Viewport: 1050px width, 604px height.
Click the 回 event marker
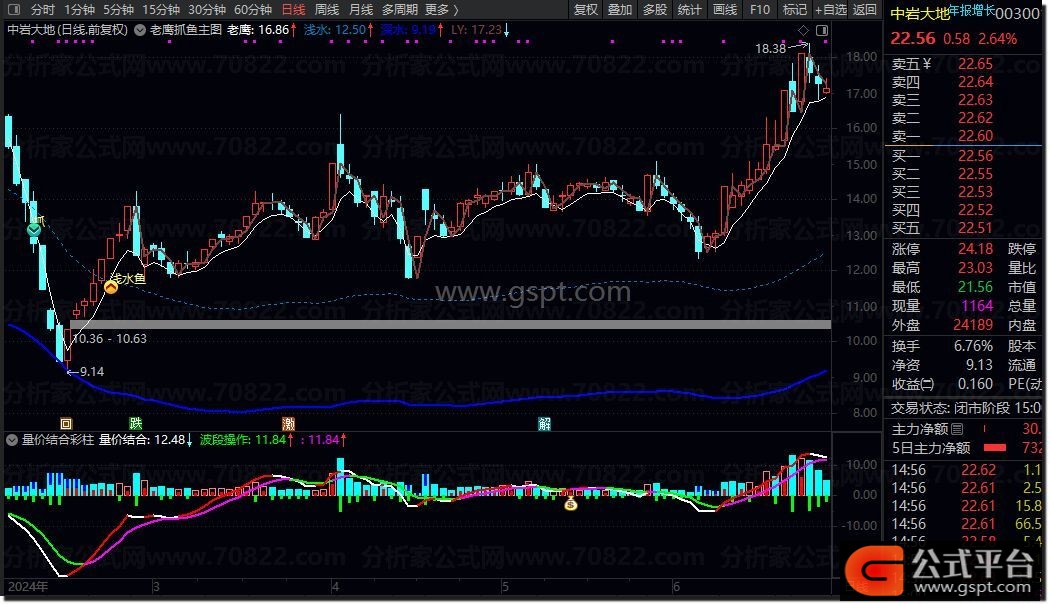(66, 423)
